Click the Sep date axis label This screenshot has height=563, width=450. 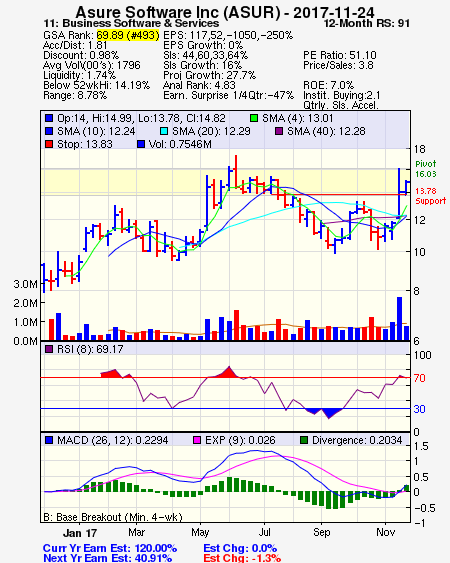(x=321, y=532)
